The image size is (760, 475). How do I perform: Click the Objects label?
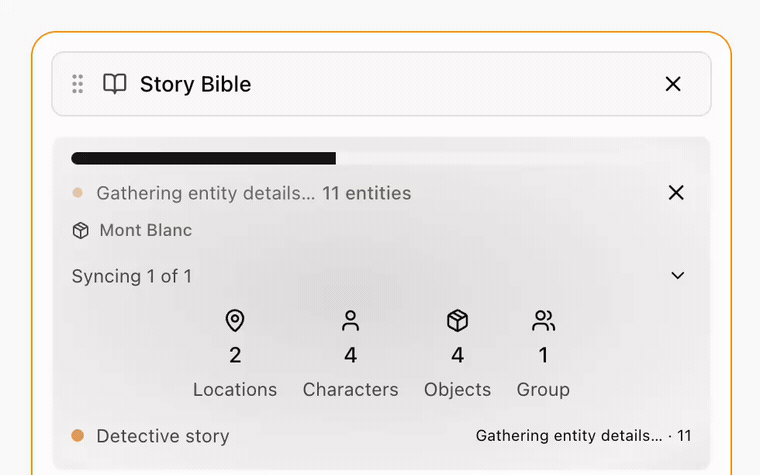click(458, 390)
